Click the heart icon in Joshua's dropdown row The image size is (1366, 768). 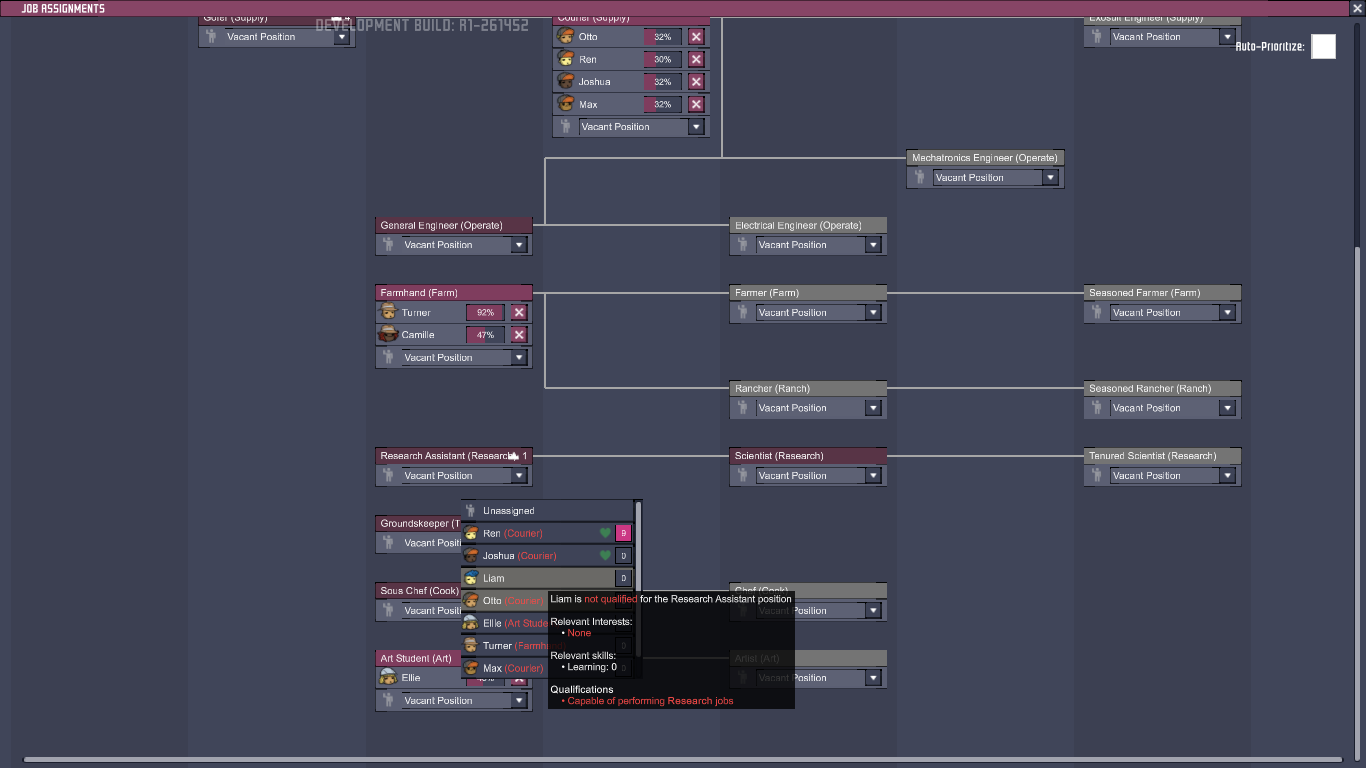[x=605, y=556]
